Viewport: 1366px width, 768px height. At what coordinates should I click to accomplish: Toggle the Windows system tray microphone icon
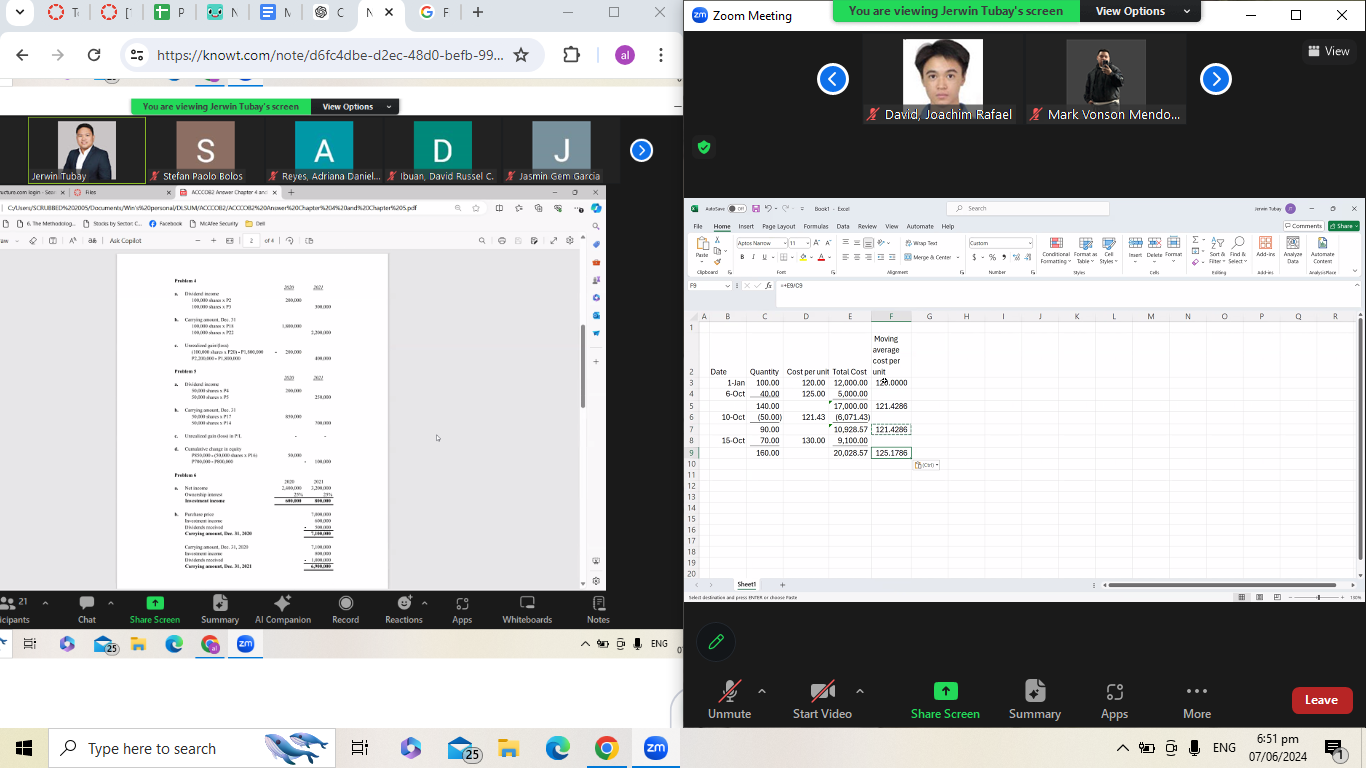1195,748
